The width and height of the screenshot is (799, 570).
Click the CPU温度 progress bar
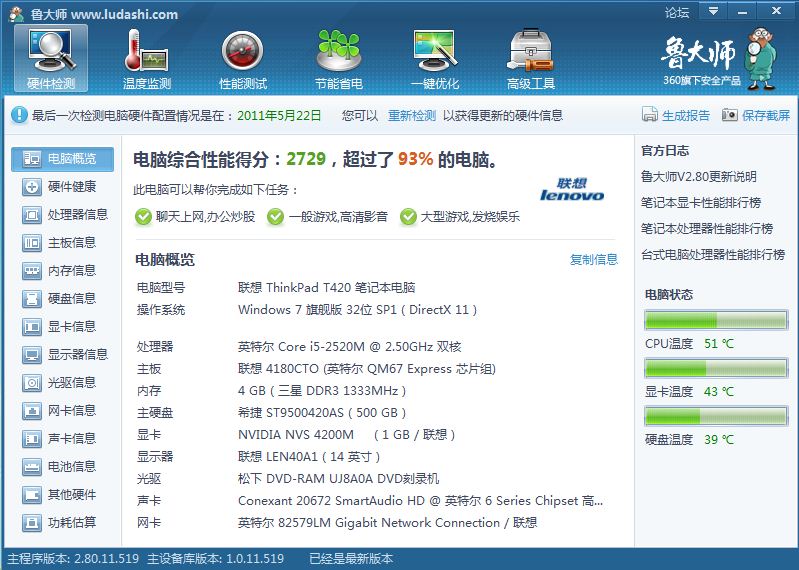click(716, 320)
